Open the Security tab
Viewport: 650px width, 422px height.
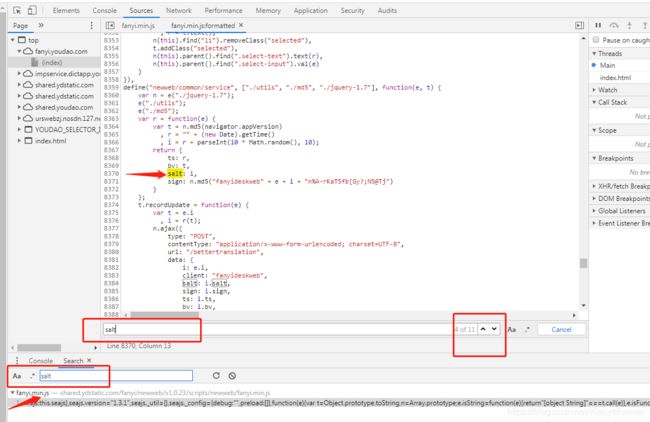352,11
